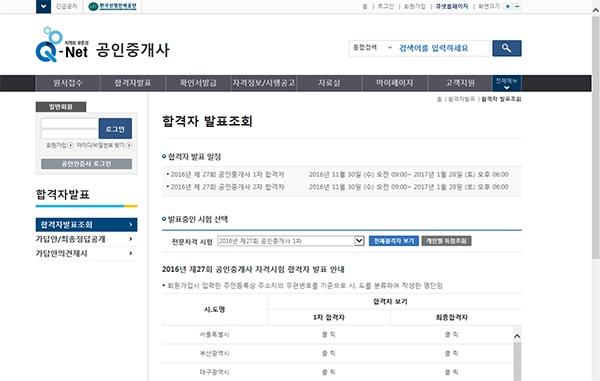Open the 확인서발급 menu
Image resolution: width=600 pixels, height=381 pixels.
[x=198, y=83]
